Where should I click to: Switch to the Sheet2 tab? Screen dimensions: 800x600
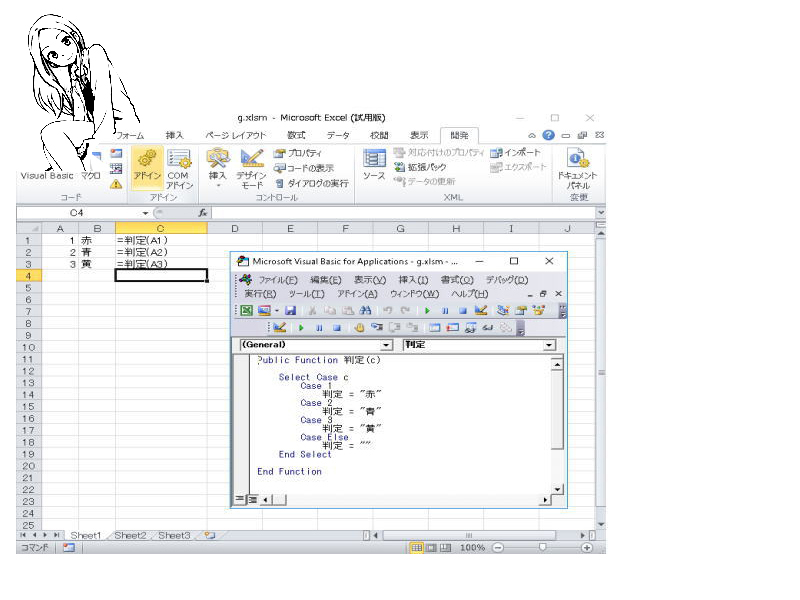130,536
